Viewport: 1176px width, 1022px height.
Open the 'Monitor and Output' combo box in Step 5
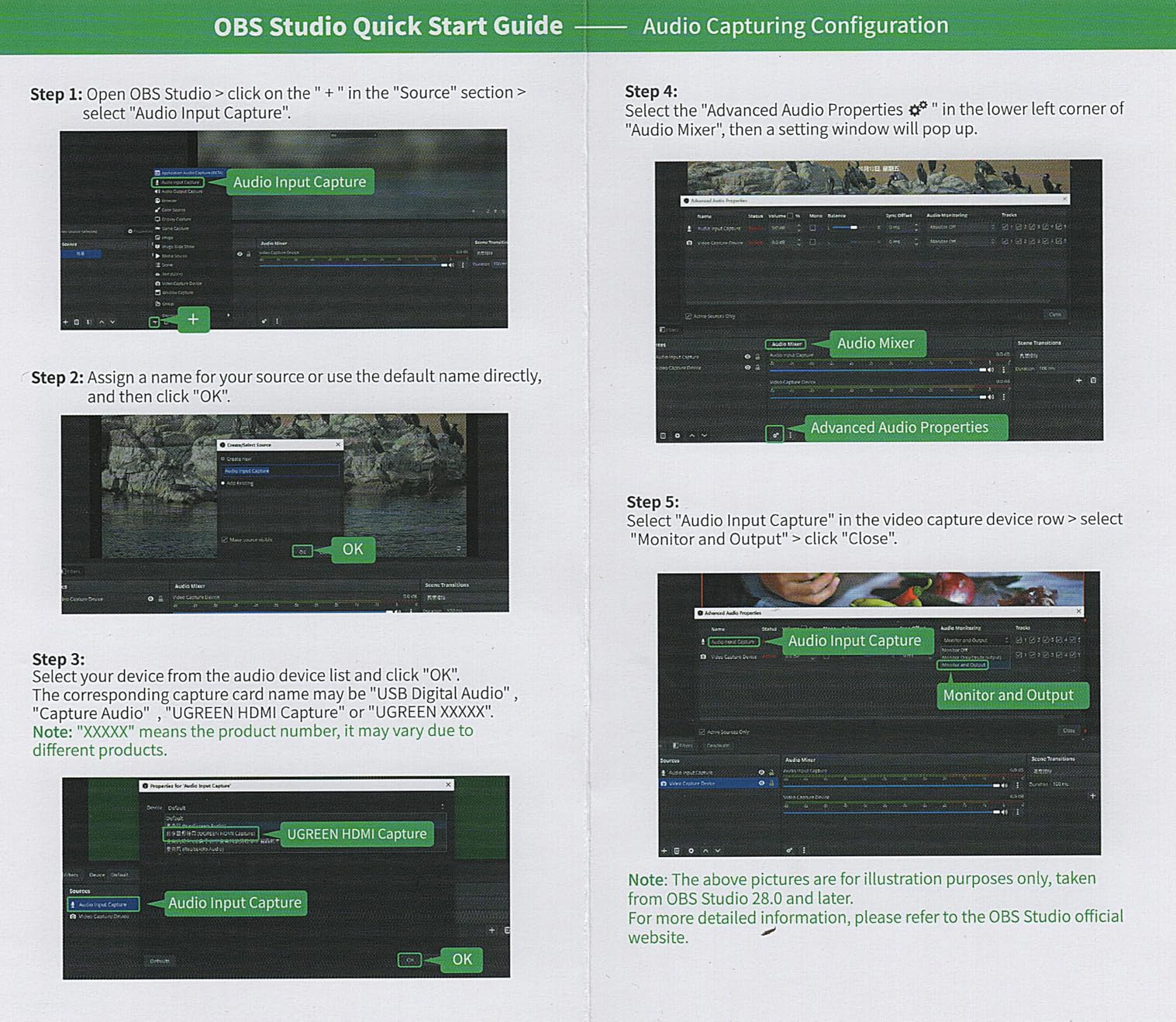click(975, 640)
